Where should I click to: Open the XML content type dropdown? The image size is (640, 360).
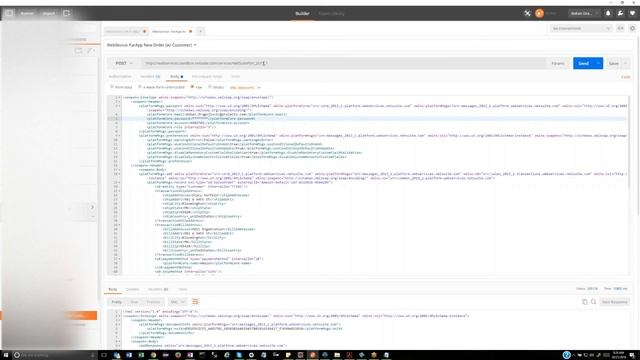(245, 87)
